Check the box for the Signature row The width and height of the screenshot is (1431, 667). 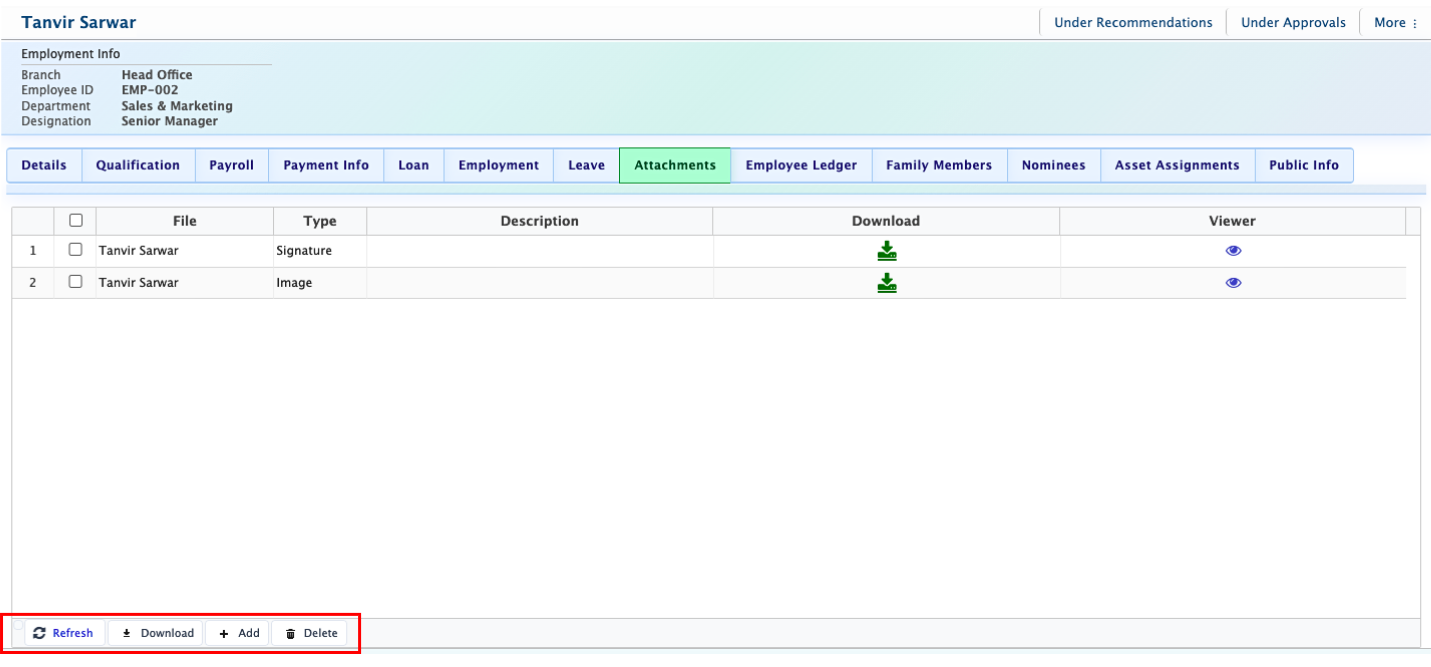click(x=75, y=250)
